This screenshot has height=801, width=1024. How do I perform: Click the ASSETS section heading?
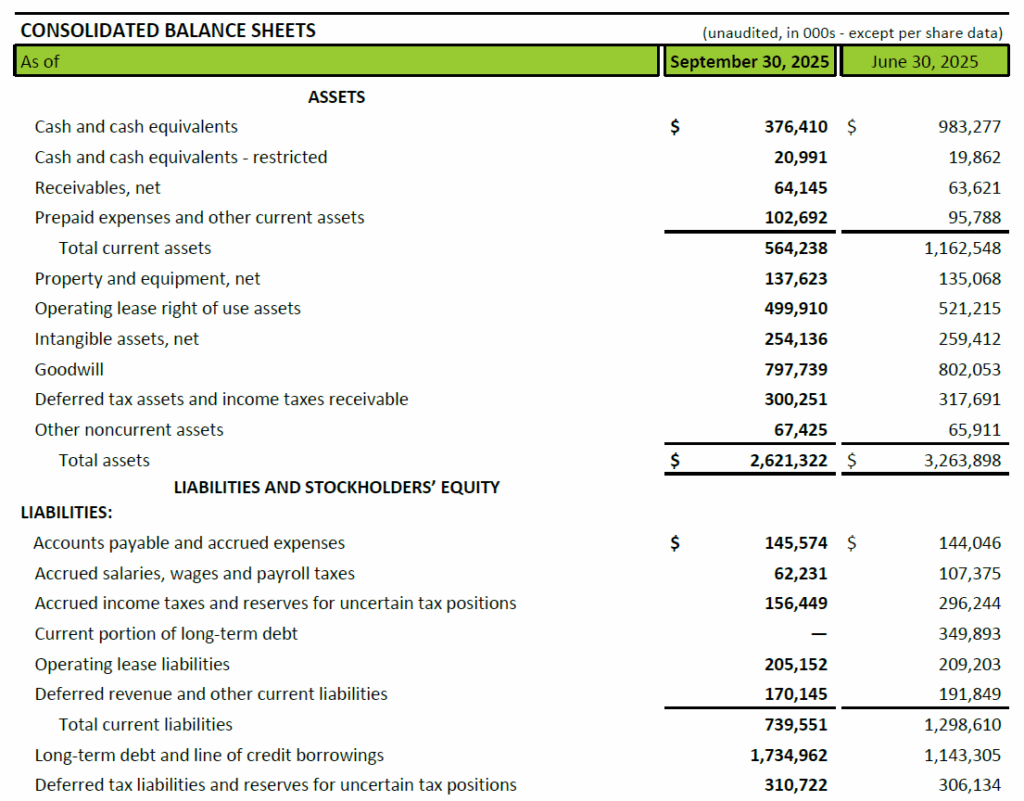[337, 97]
